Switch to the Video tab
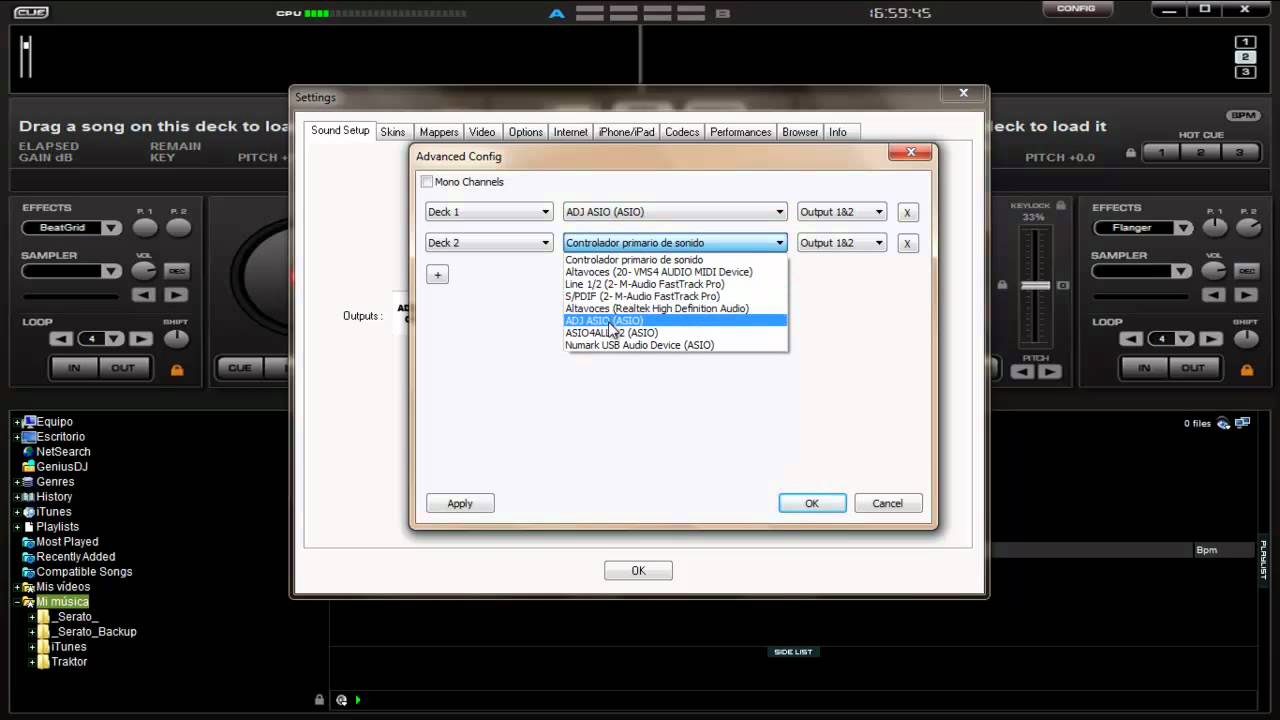 coord(482,132)
